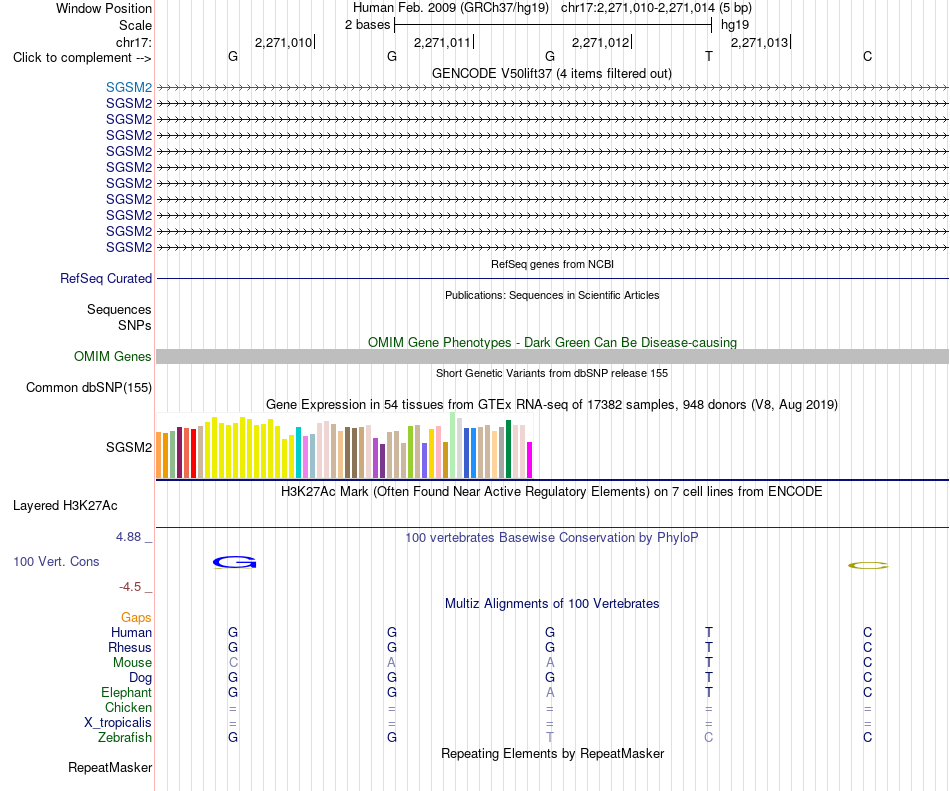Open the RefSeq Curated track label
Screen dimensions: 950x791
pos(105,279)
